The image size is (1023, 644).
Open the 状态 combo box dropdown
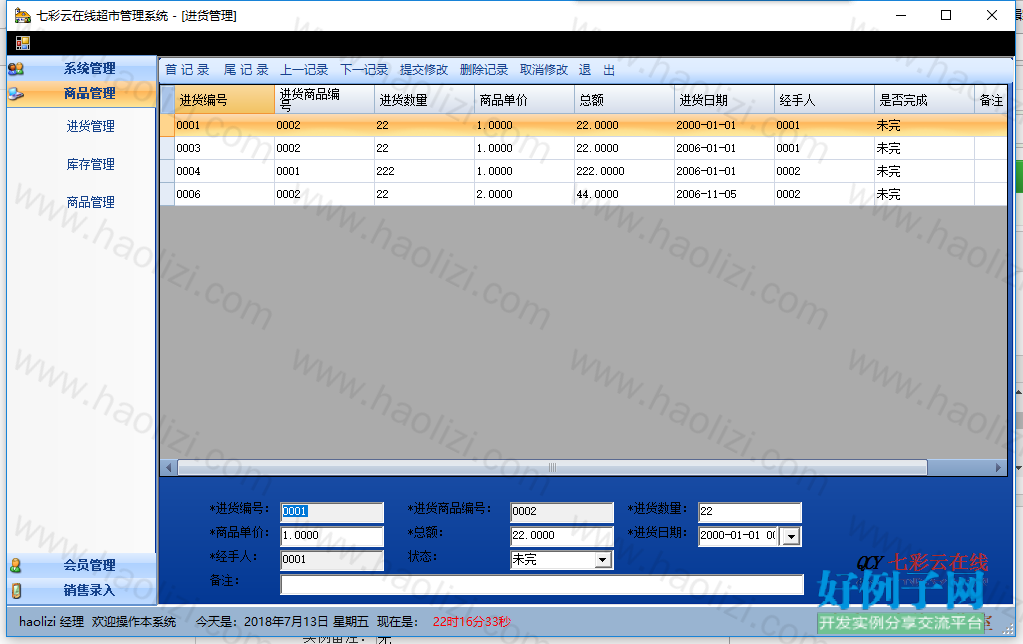(603, 560)
